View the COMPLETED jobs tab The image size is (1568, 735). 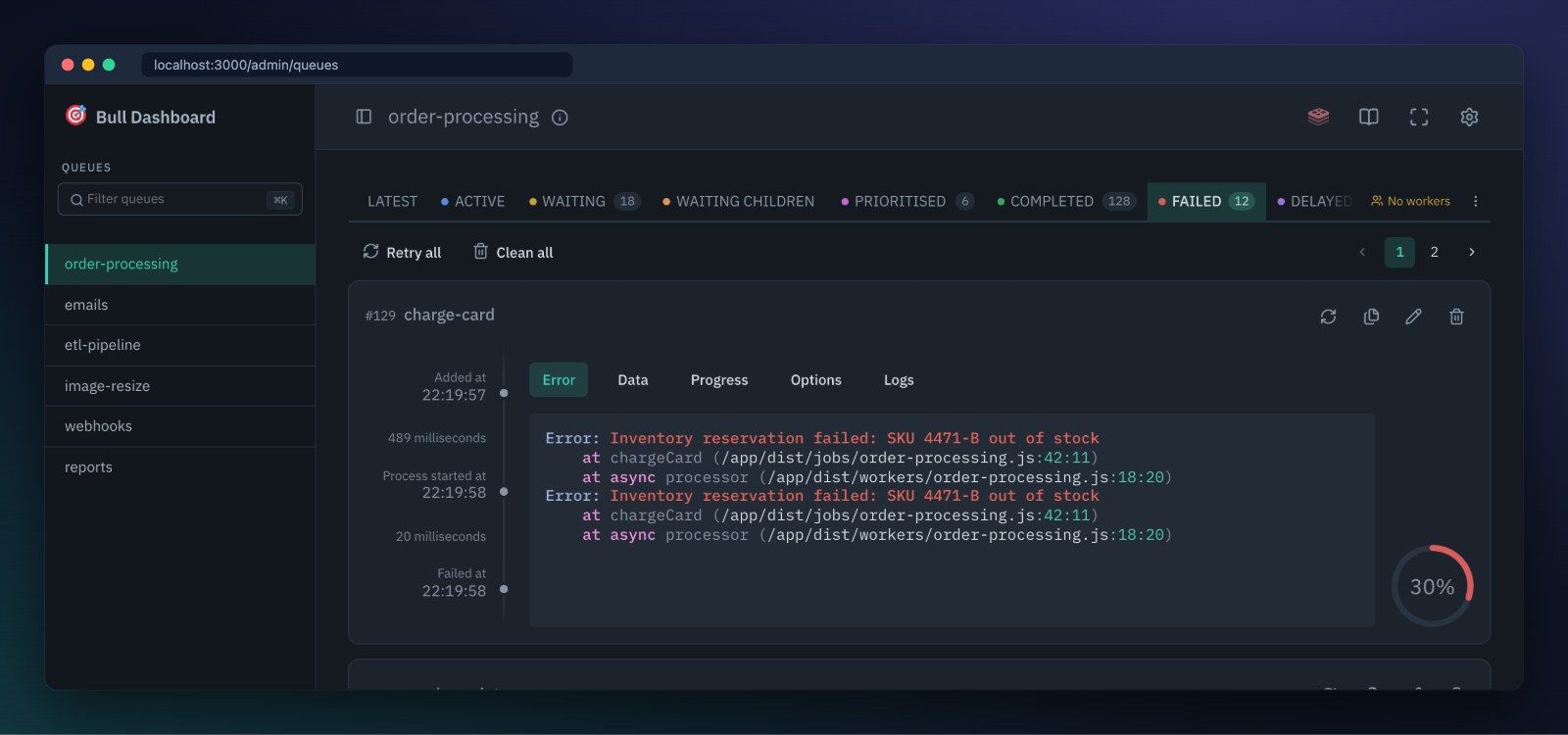[x=1065, y=201]
